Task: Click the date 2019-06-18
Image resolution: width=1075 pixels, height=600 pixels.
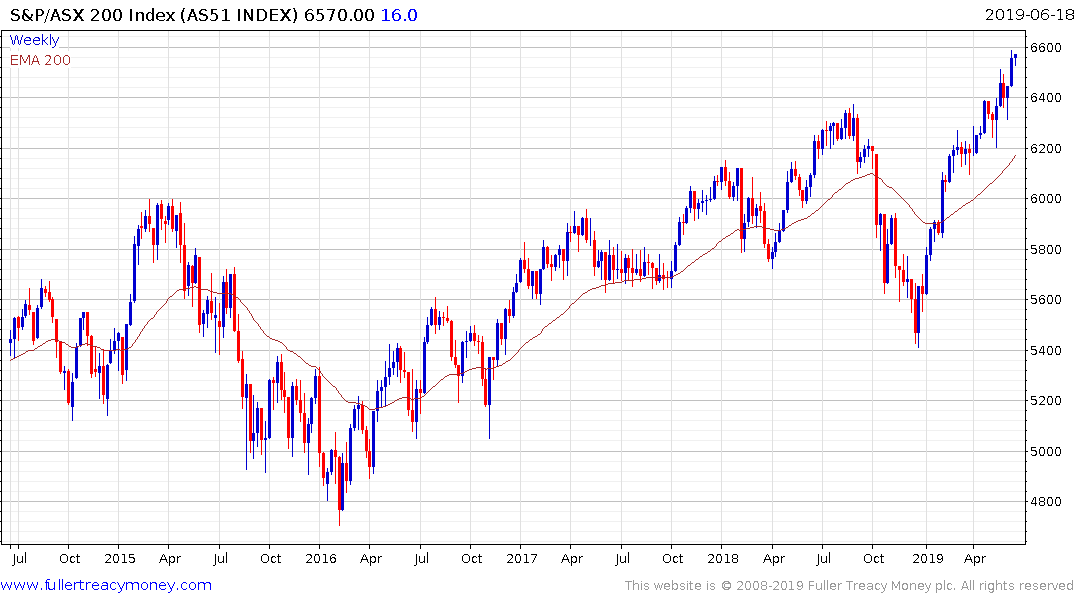Action: tap(1028, 14)
